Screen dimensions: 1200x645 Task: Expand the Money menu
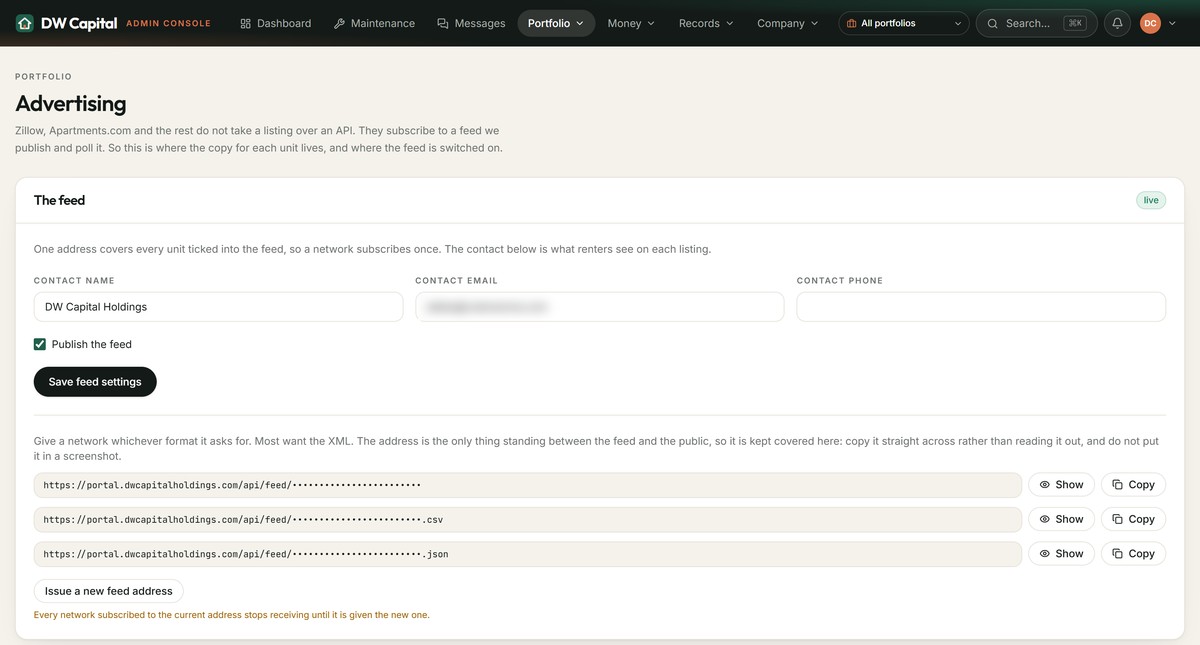click(631, 23)
